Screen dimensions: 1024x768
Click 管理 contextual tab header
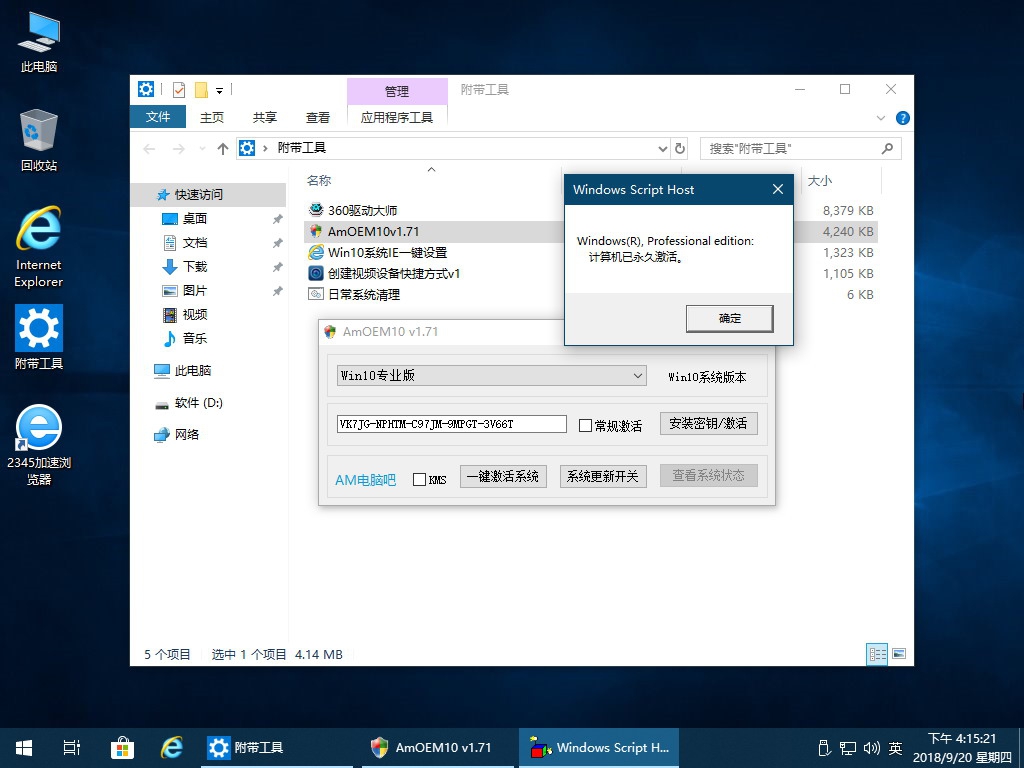click(397, 91)
